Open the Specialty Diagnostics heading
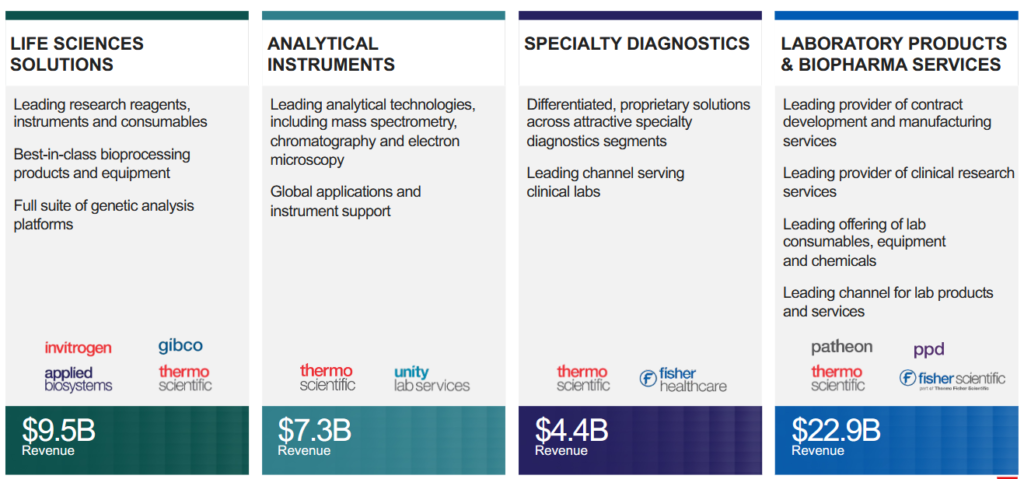The image size is (1024, 479). pyautogui.click(x=637, y=44)
